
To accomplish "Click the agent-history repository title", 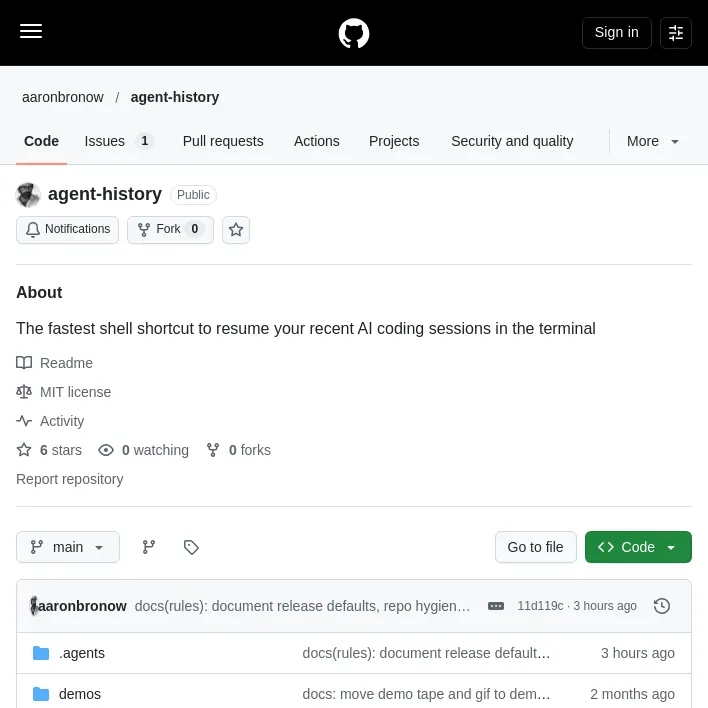I will (105, 194).
